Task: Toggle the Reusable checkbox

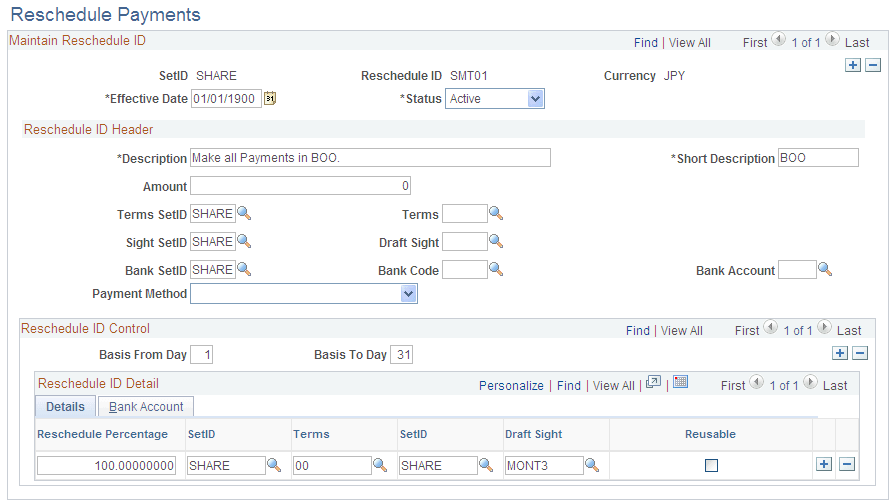Action: pyautogui.click(x=711, y=466)
